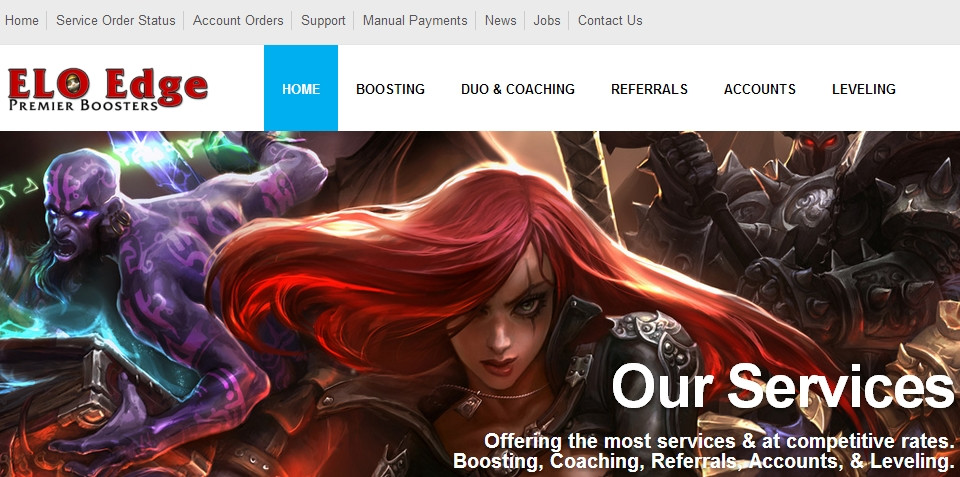Go to the REFERRALS menu item
The image size is (960, 477).
650,89
